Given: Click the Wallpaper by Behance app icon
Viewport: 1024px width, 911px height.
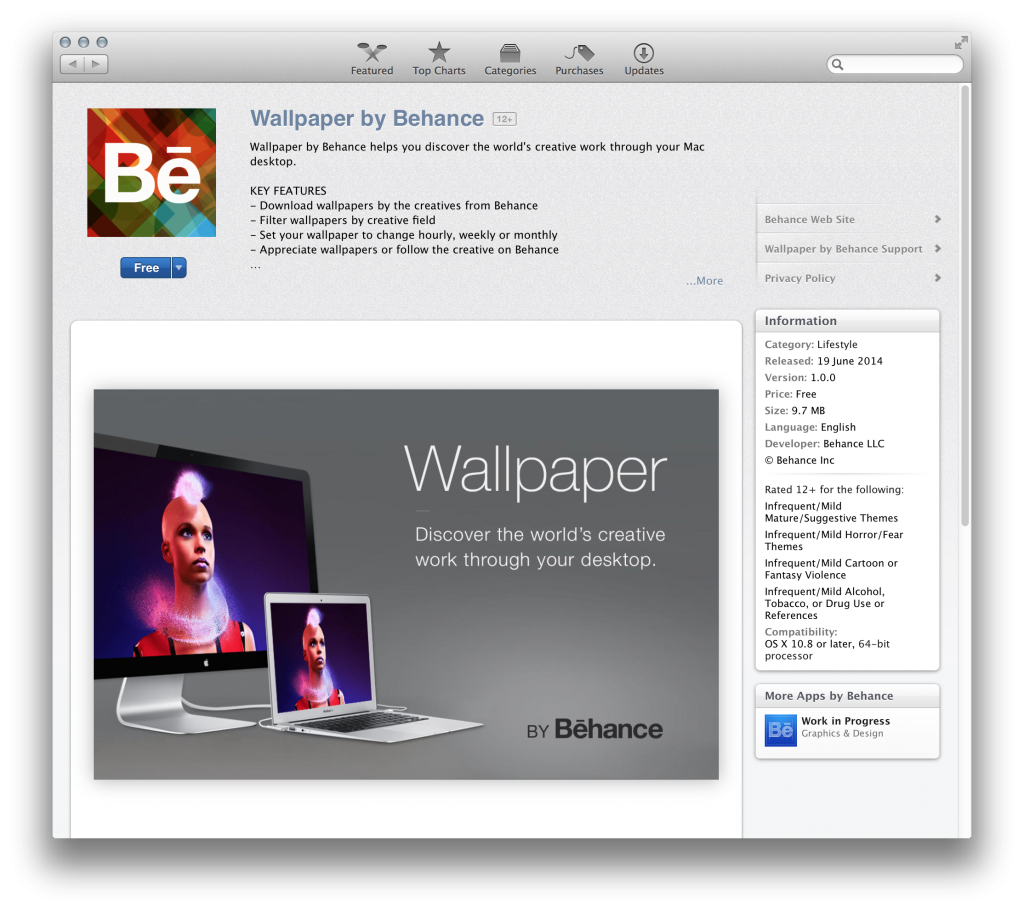Looking at the screenshot, I should pos(152,173).
